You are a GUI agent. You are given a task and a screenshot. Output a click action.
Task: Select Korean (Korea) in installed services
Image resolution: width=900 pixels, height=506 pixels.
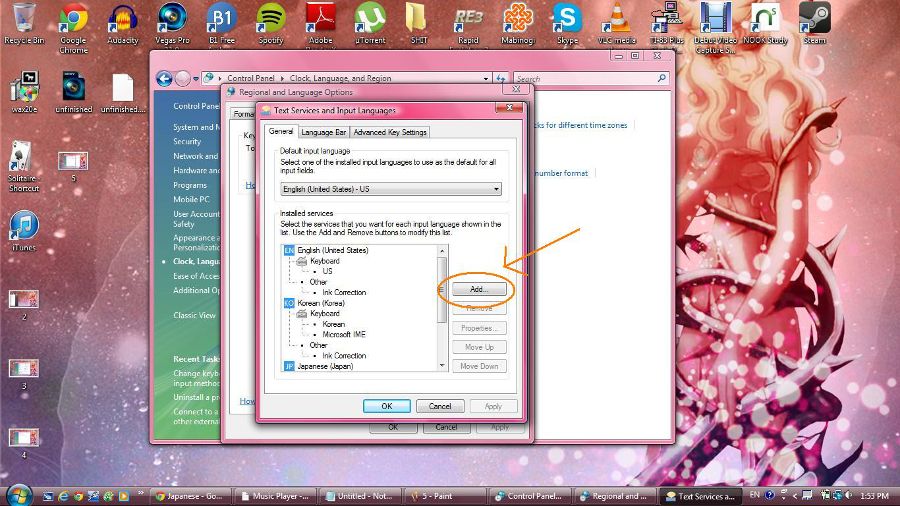coord(320,302)
